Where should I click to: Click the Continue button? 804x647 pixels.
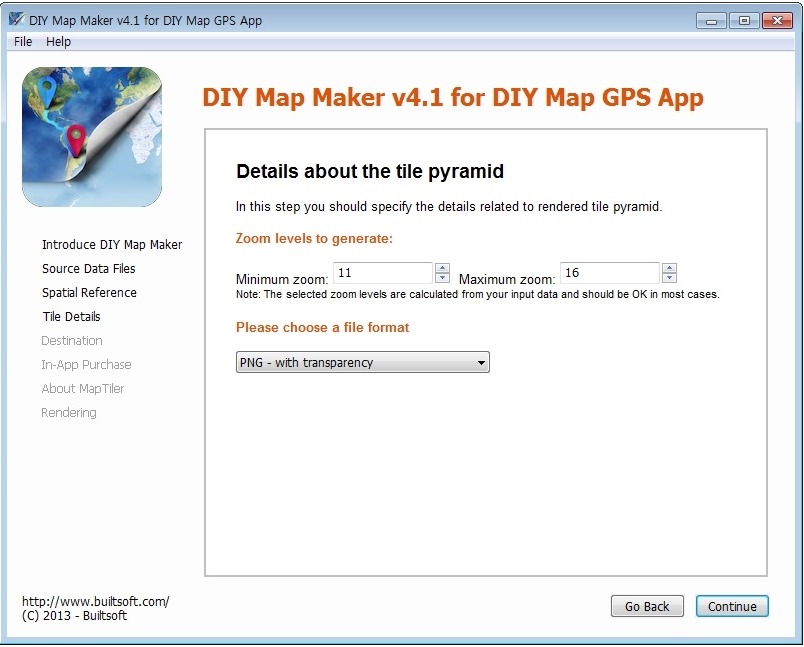(x=732, y=606)
